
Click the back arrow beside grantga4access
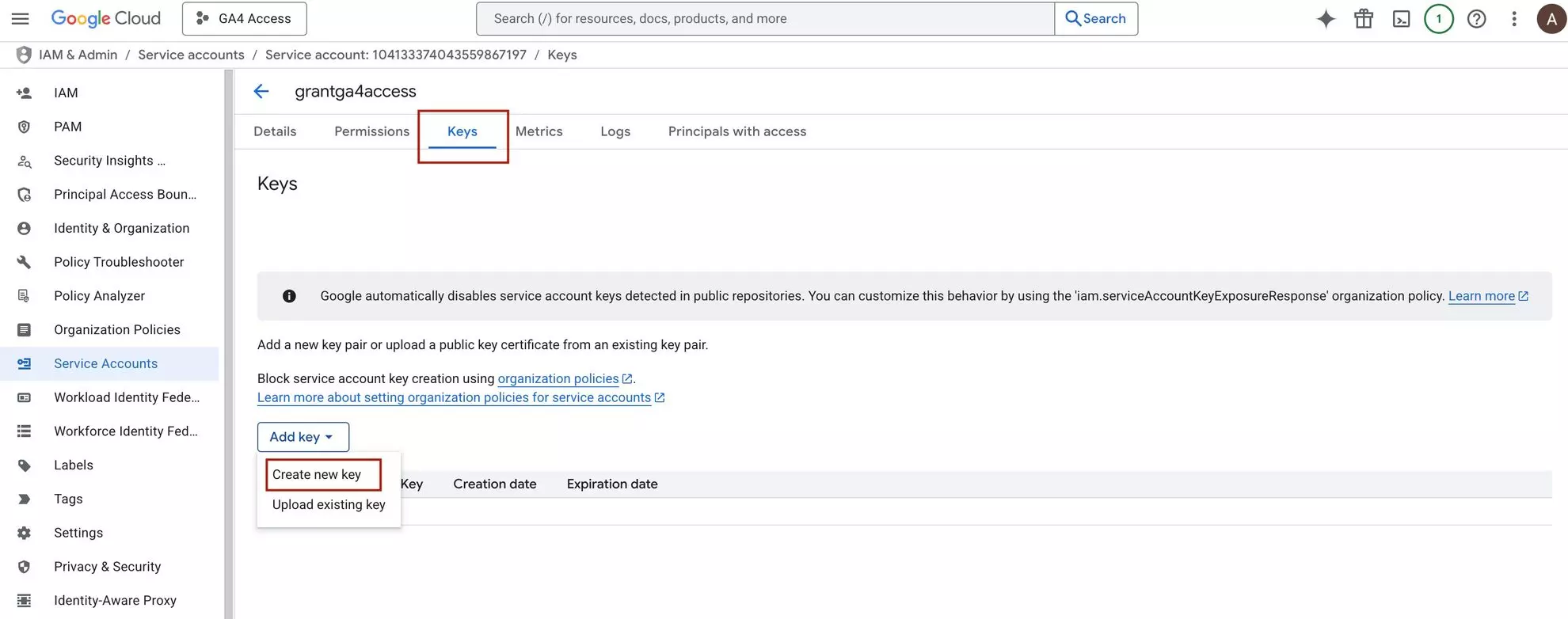(x=261, y=92)
